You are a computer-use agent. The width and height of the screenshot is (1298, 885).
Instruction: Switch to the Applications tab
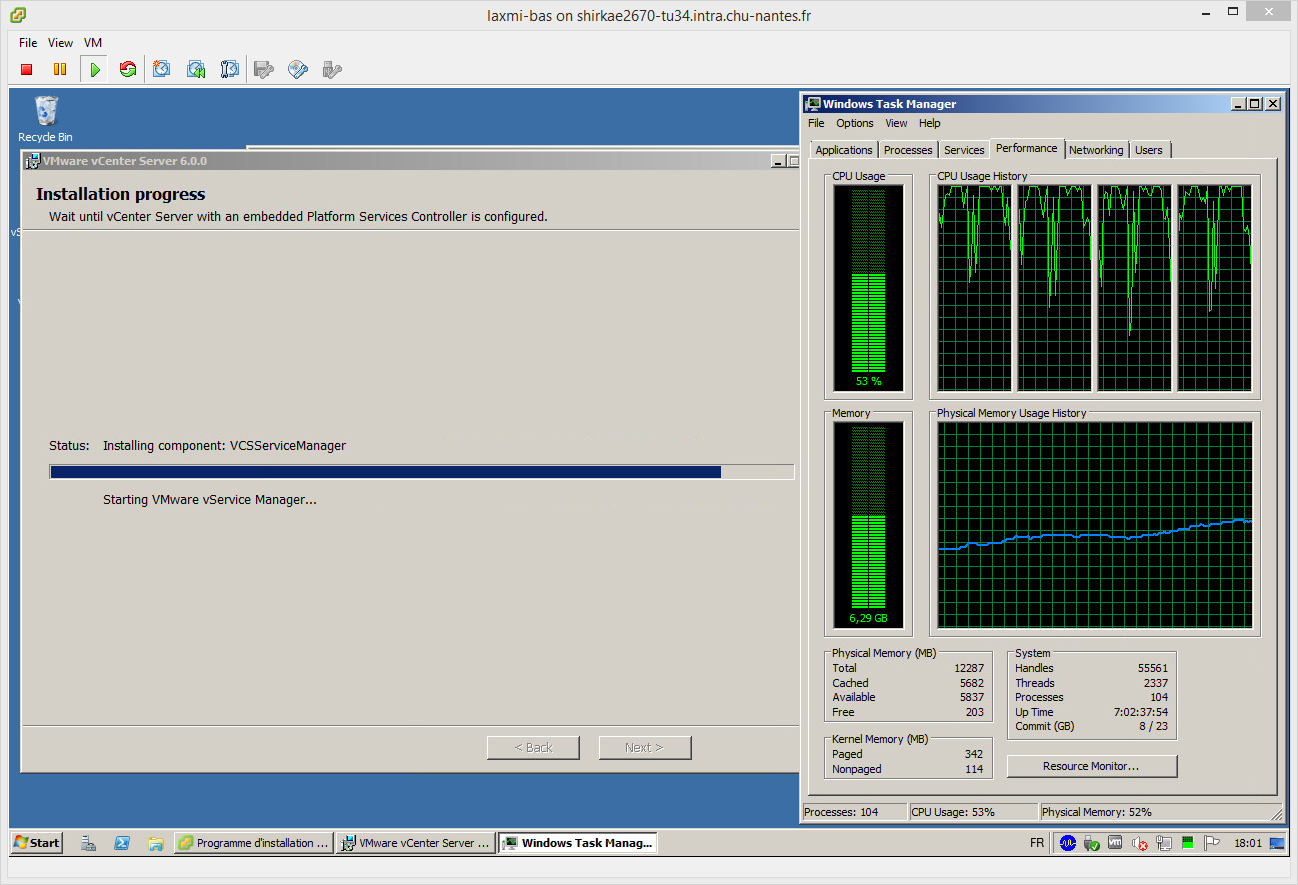(844, 150)
